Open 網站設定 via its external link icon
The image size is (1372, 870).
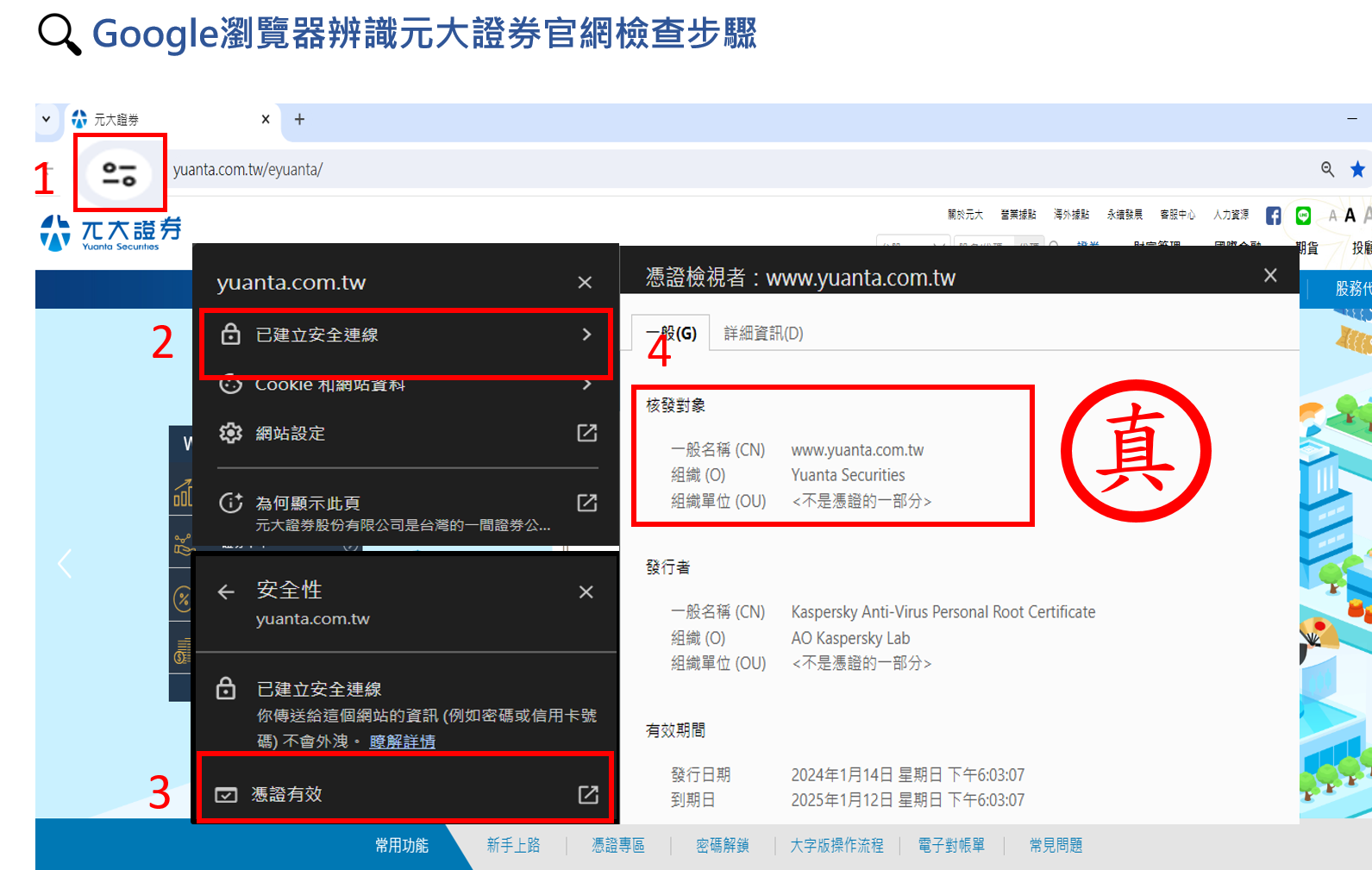[586, 433]
